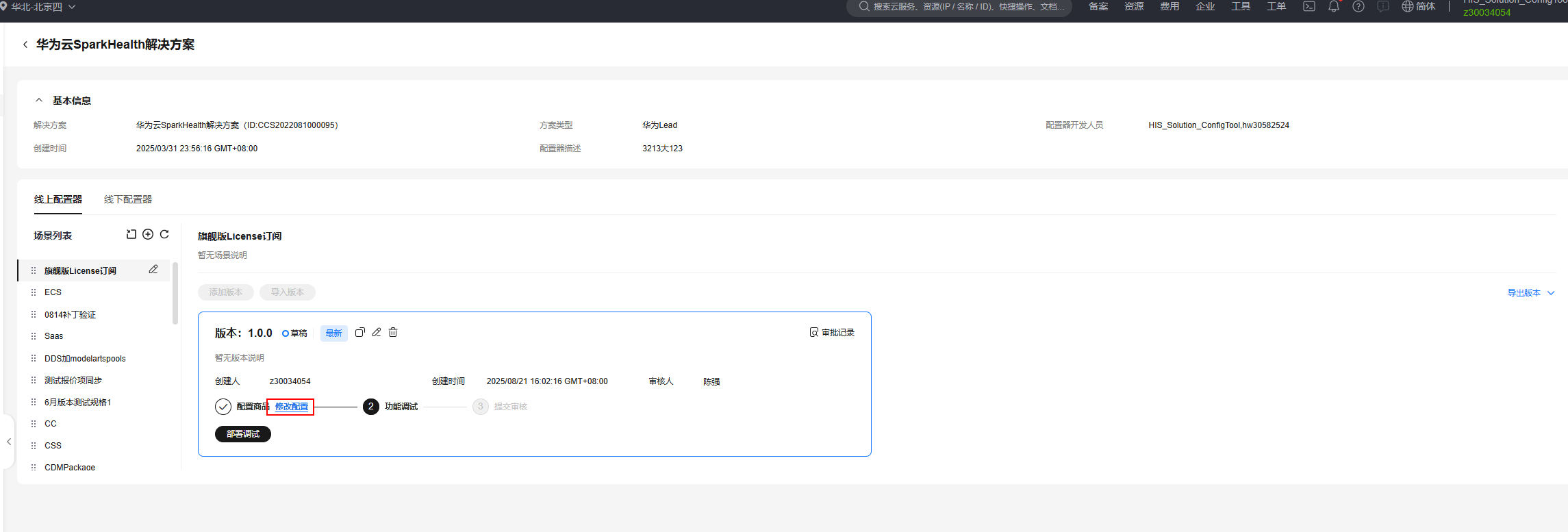Open the 企业 menu

1205,6
